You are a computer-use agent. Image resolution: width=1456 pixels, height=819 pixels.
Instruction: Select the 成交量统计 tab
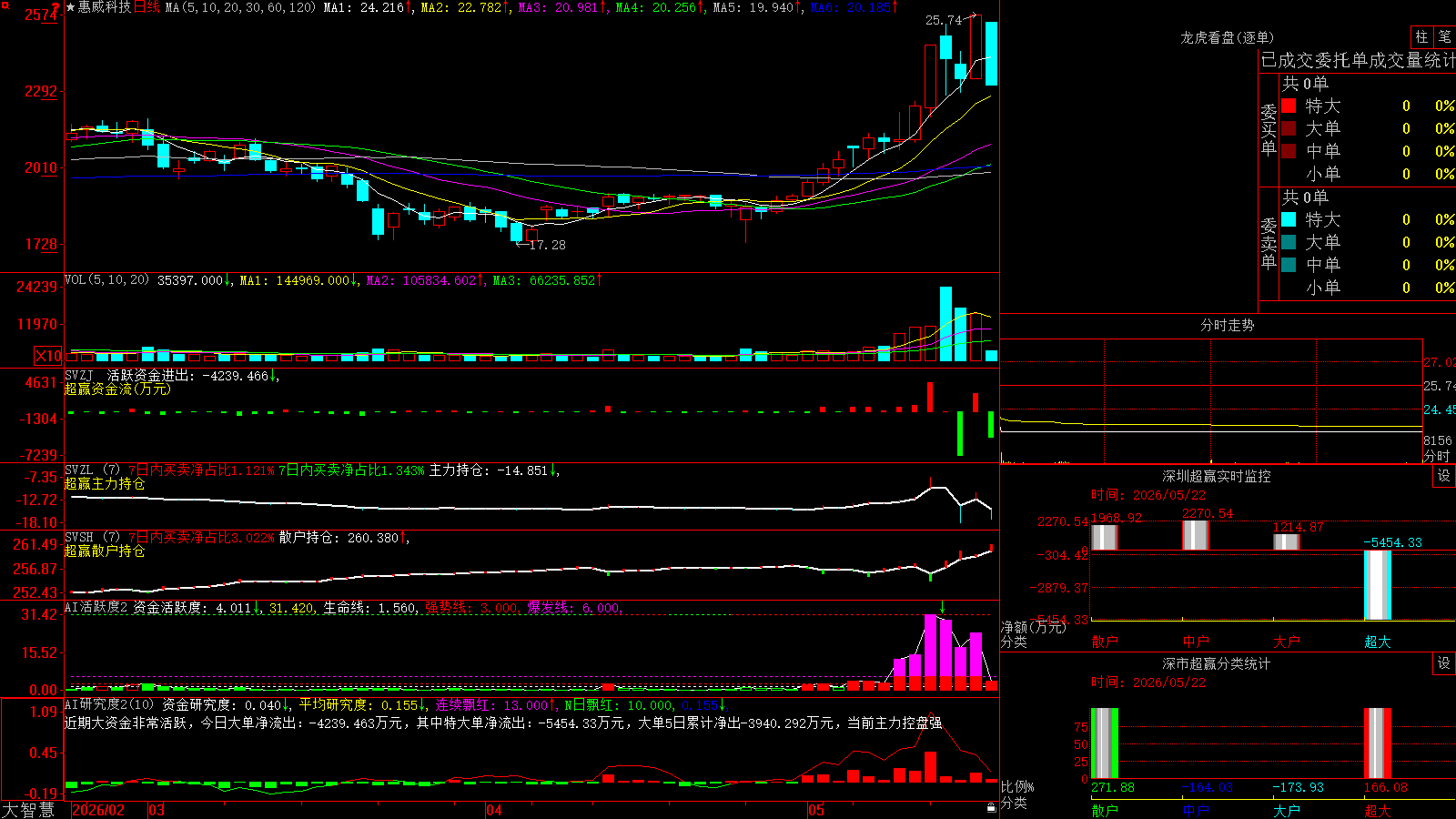tap(1412, 60)
